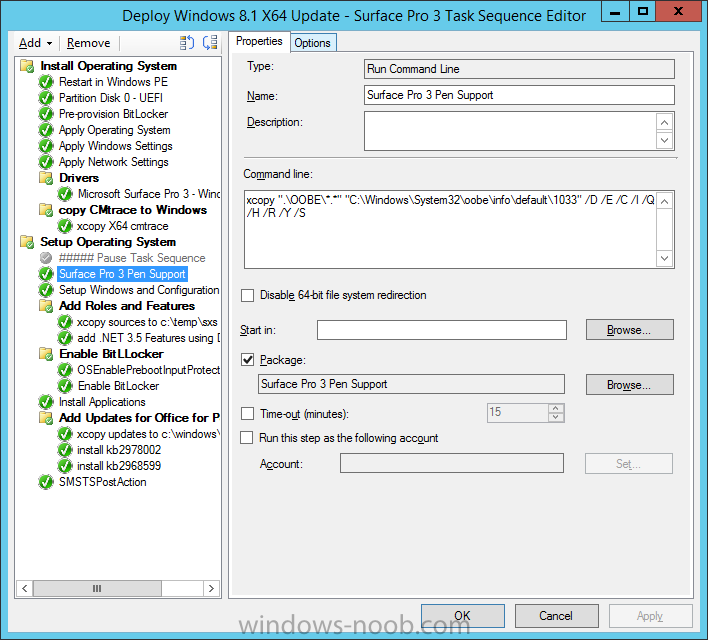
Task: Click folder icon of Enable BitLLocker group
Action: click(x=46, y=354)
